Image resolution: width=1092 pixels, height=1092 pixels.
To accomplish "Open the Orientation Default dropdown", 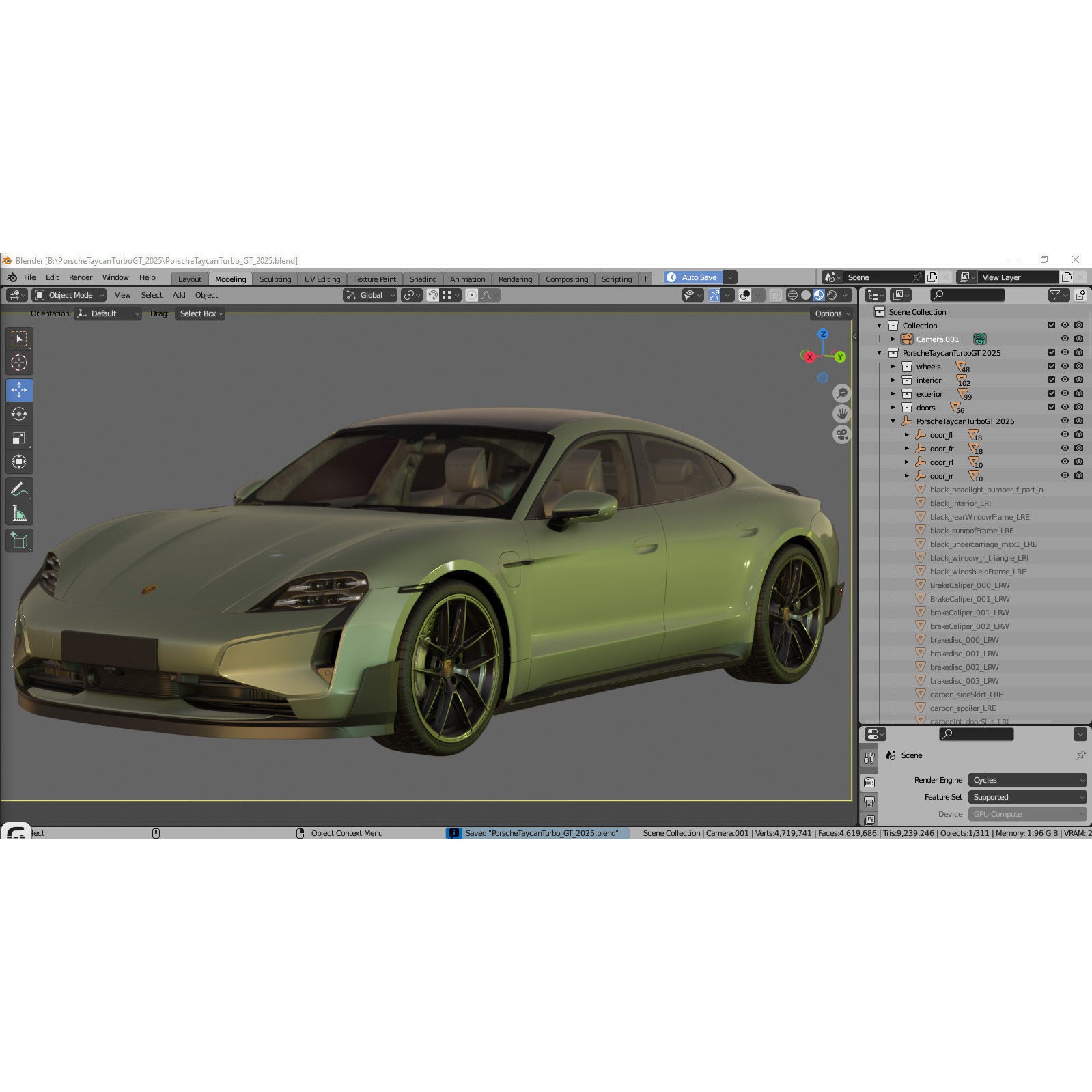I will coord(107,313).
